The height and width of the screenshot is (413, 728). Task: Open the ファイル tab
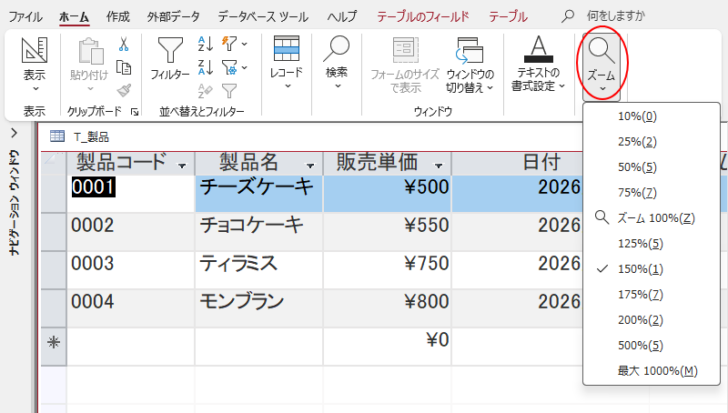coord(26,17)
